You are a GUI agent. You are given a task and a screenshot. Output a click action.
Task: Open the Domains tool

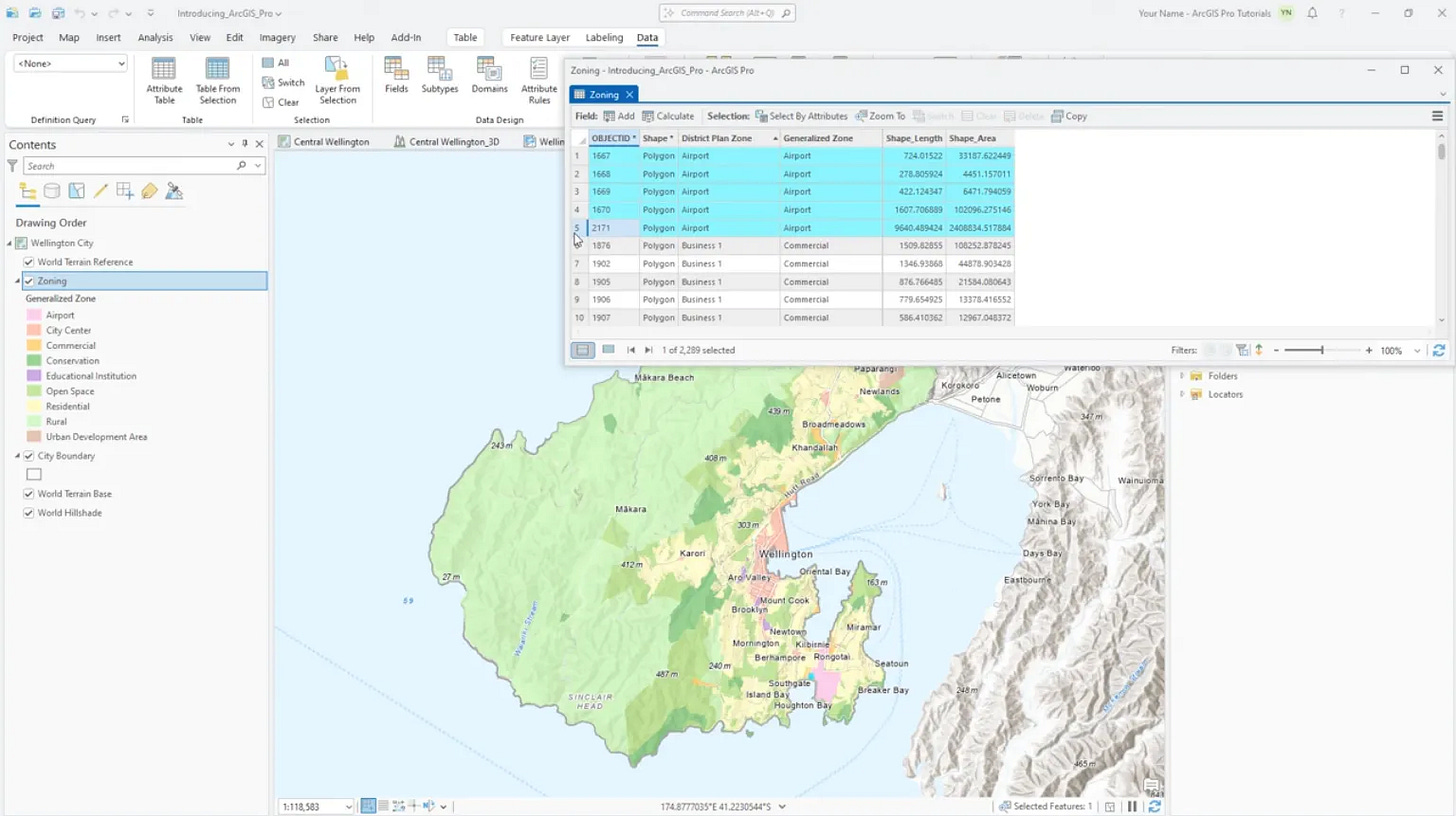click(x=489, y=76)
